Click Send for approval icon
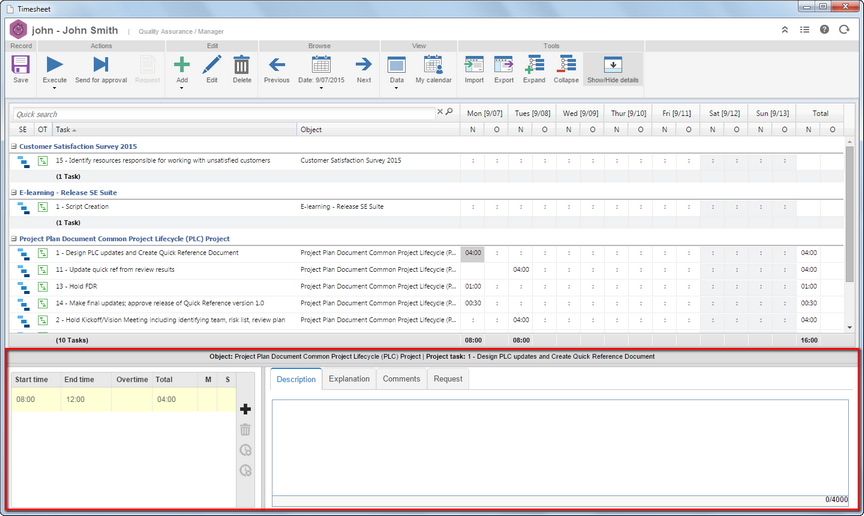This screenshot has height=516, width=864. [x=101, y=65]
